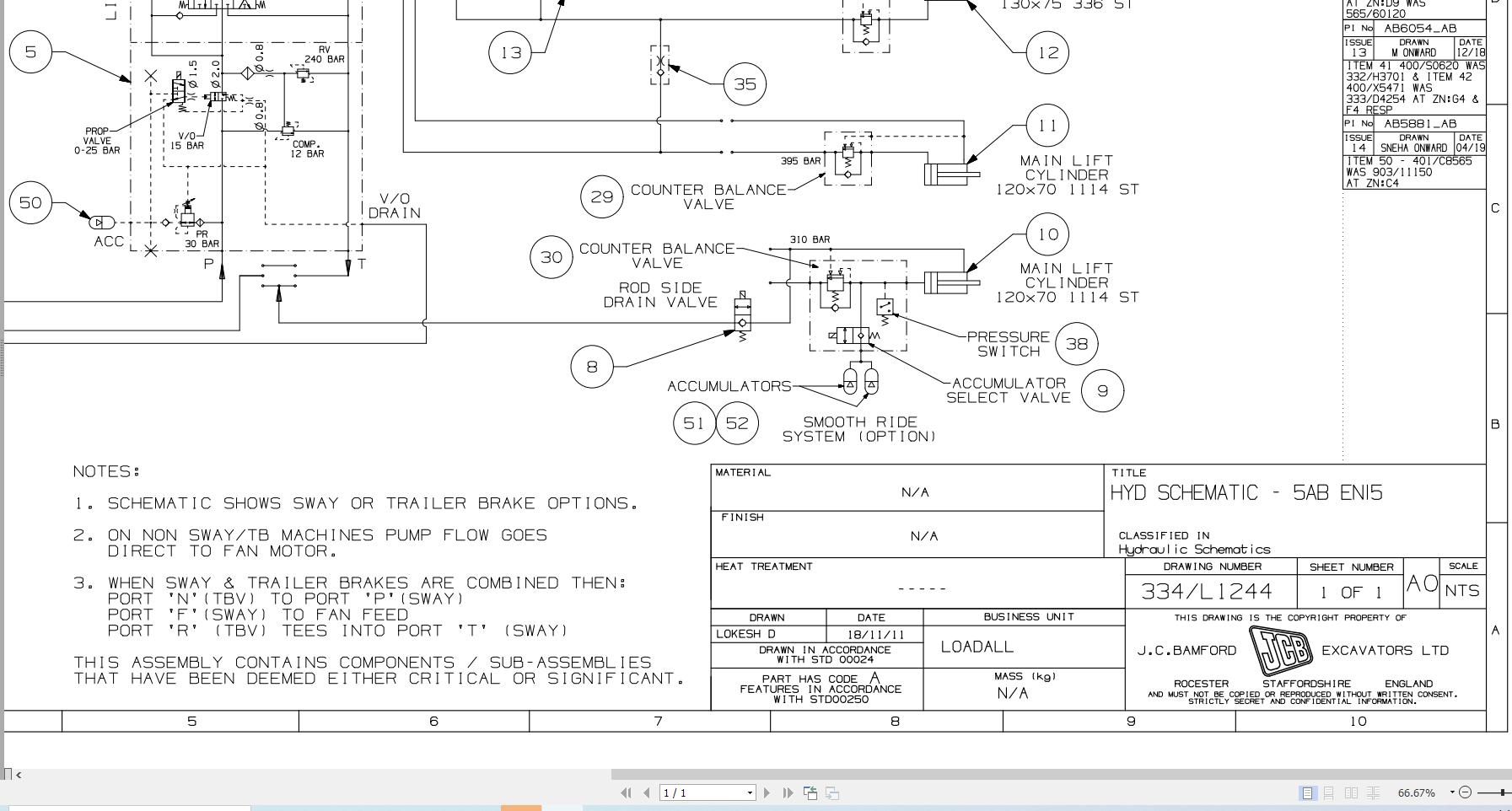This screenshot has width=1512, height=811.
Task: Click the ACCUMULATORS label
Action: 729,386
